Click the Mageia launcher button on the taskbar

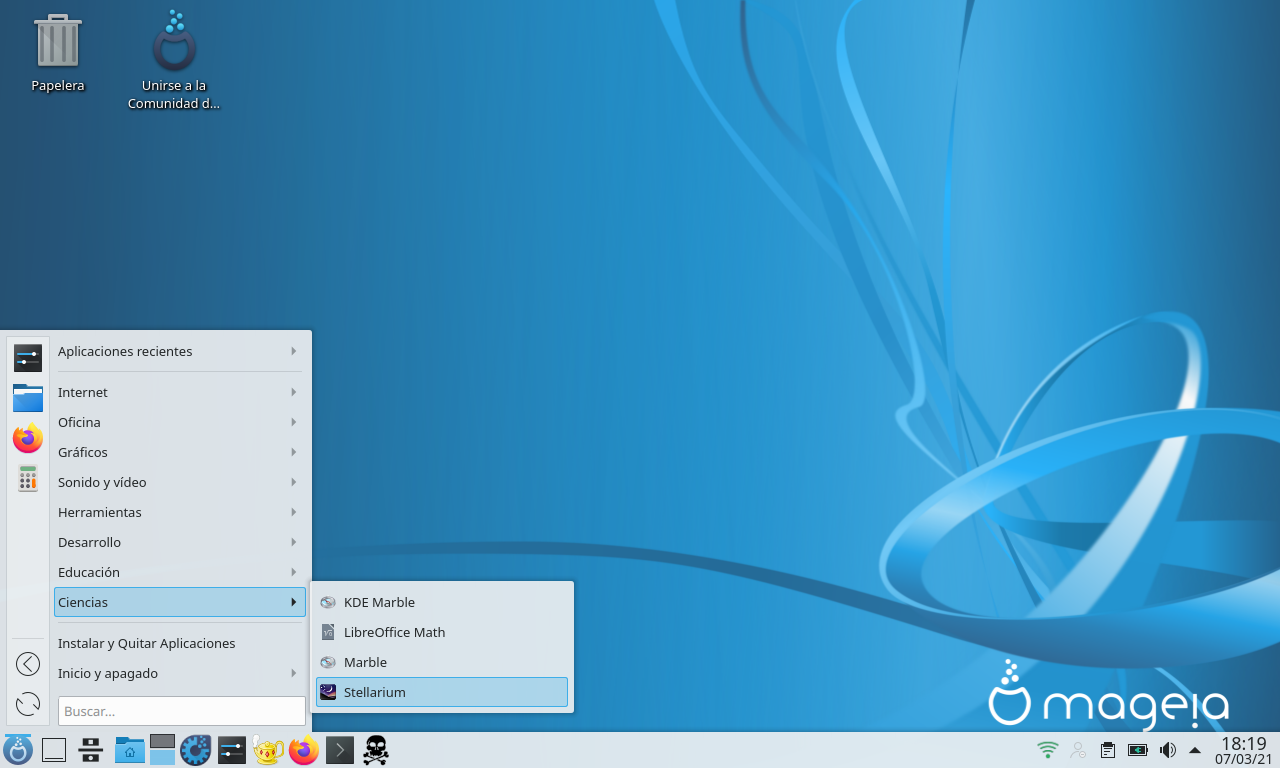(x=18, y=749)
